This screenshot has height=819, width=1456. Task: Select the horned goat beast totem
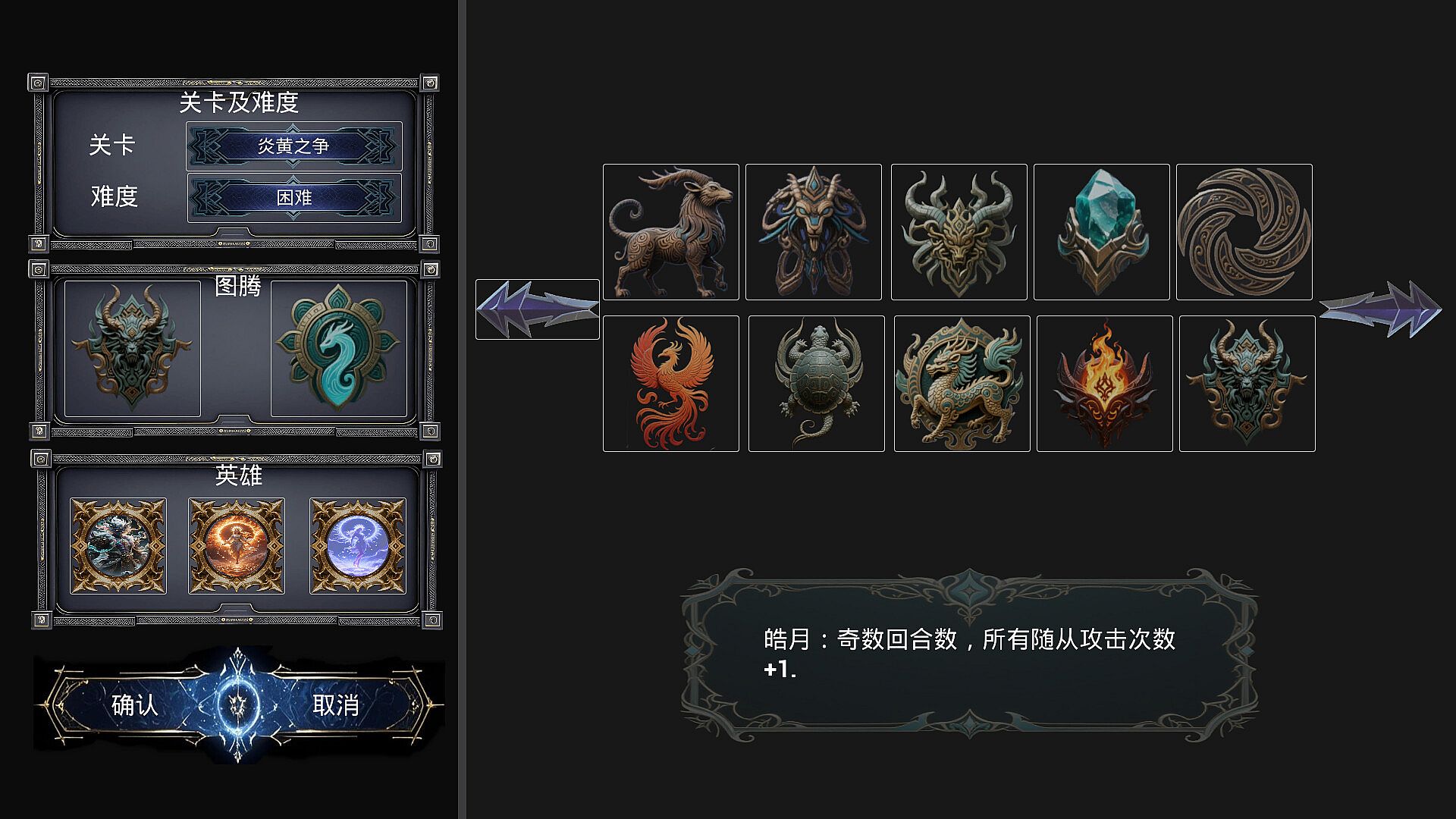point(671,232)
